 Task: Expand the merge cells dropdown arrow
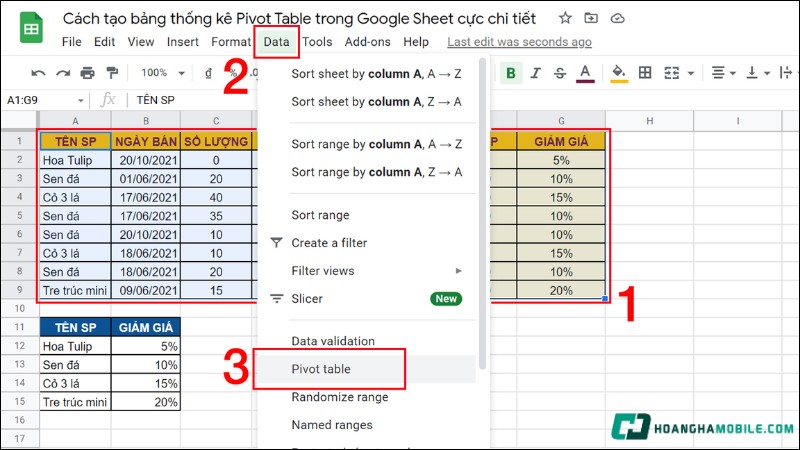[691, 73]
